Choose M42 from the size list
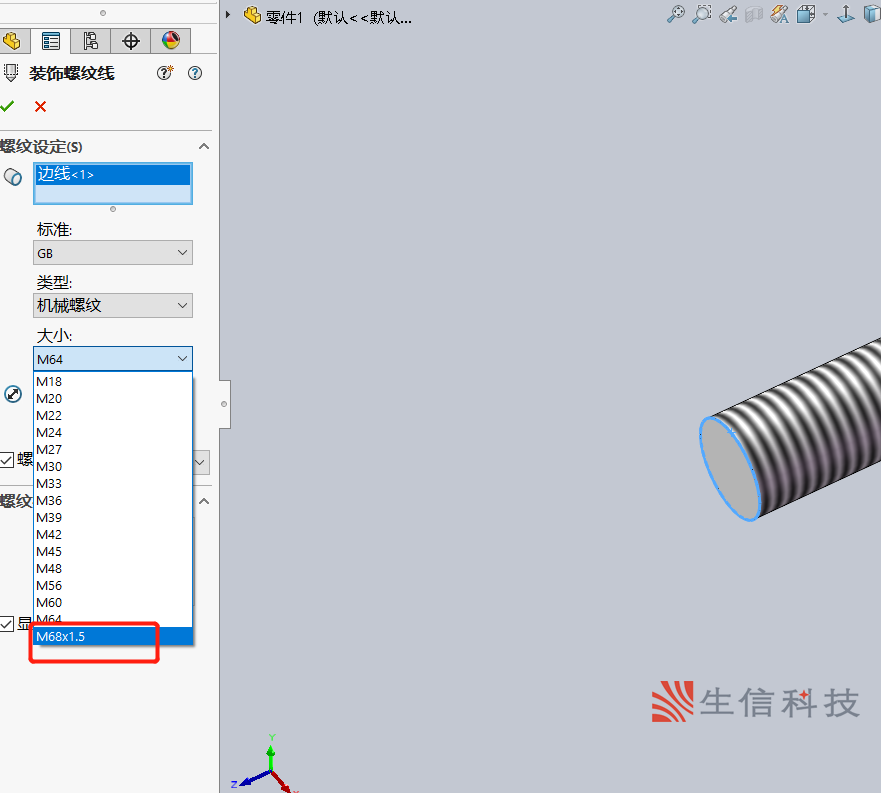 [113, 534]
